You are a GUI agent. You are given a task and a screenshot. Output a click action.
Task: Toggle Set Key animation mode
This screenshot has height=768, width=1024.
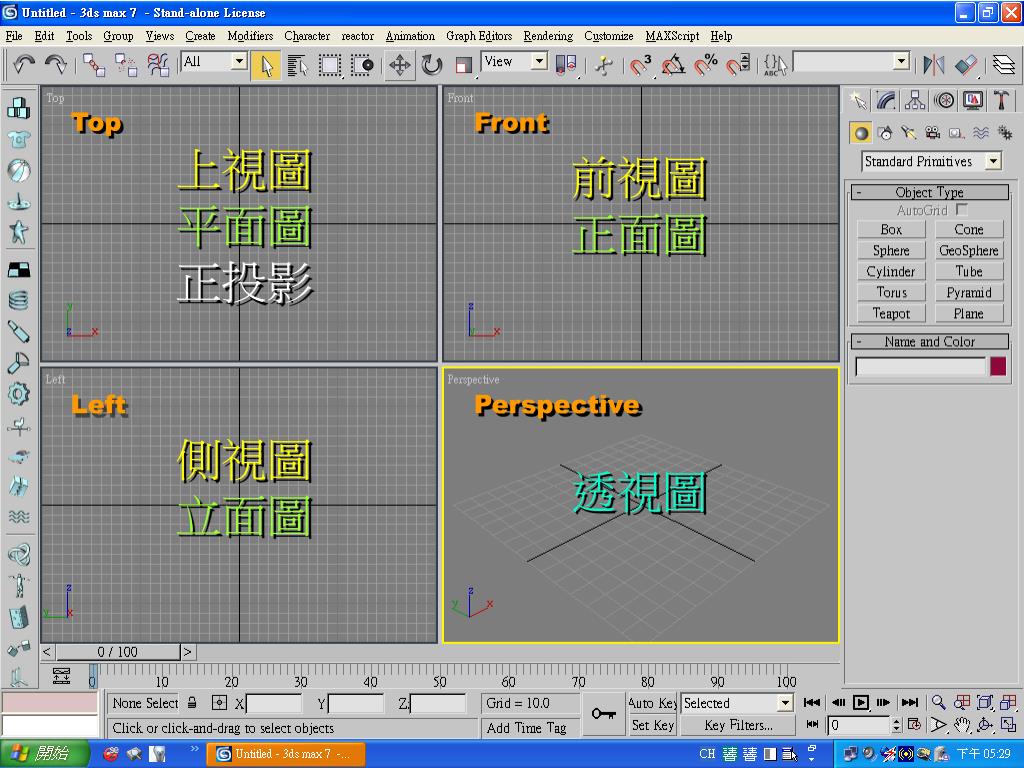tap(652, 725)
